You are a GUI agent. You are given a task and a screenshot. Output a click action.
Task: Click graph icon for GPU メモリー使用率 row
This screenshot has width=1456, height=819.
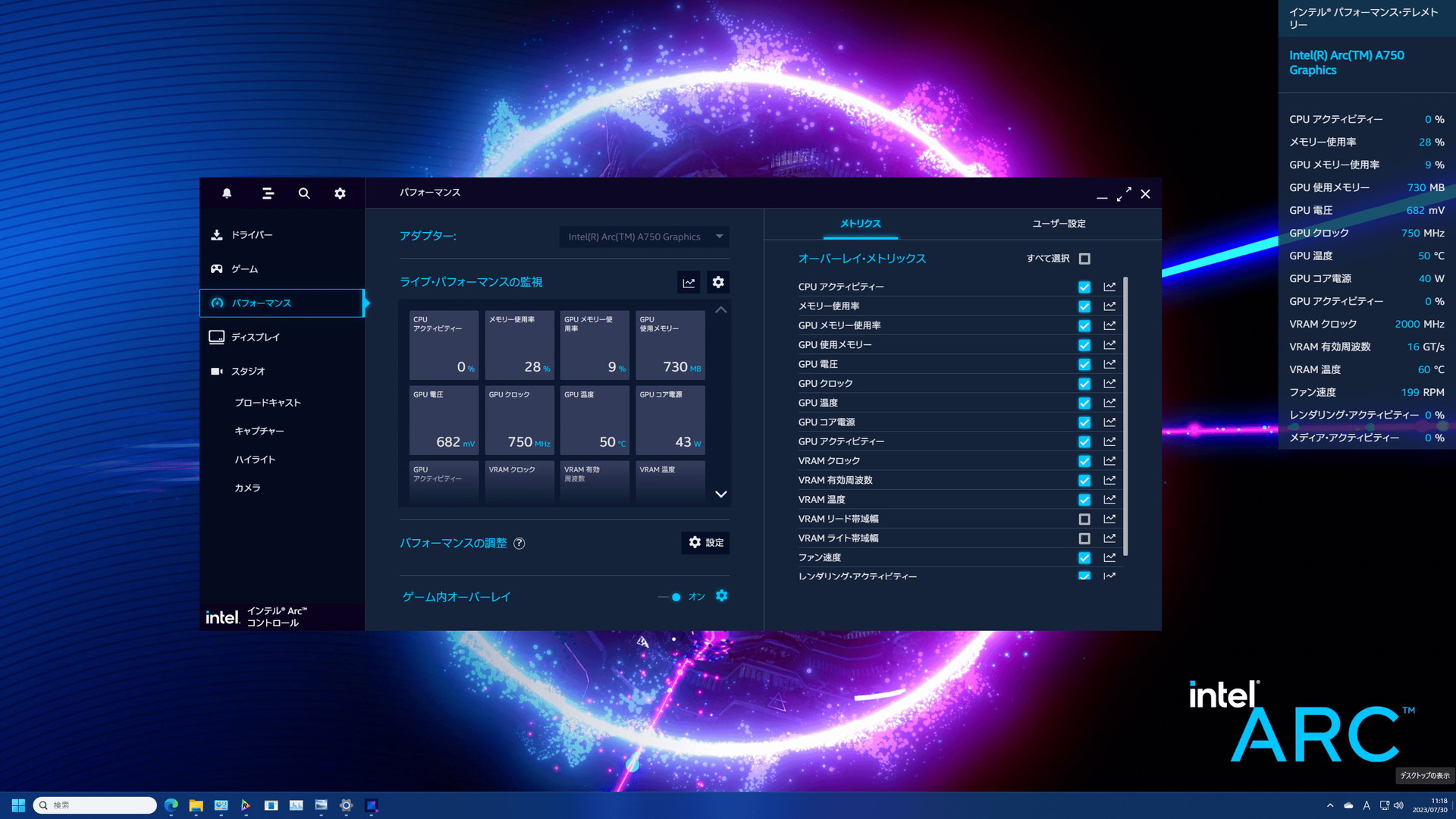click(1109, 325)
